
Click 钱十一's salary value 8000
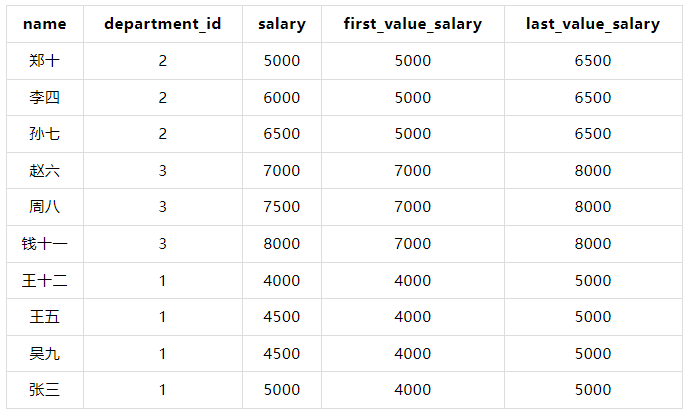point(281,244)
